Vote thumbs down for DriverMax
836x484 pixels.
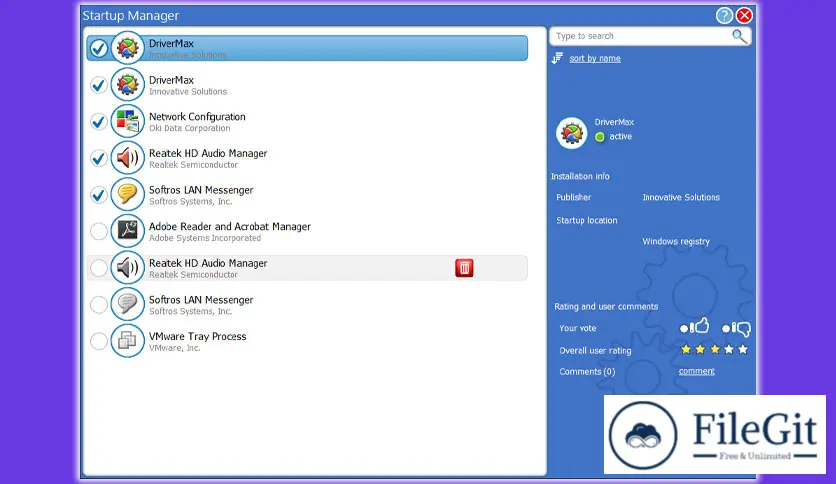tap(736, 328)
